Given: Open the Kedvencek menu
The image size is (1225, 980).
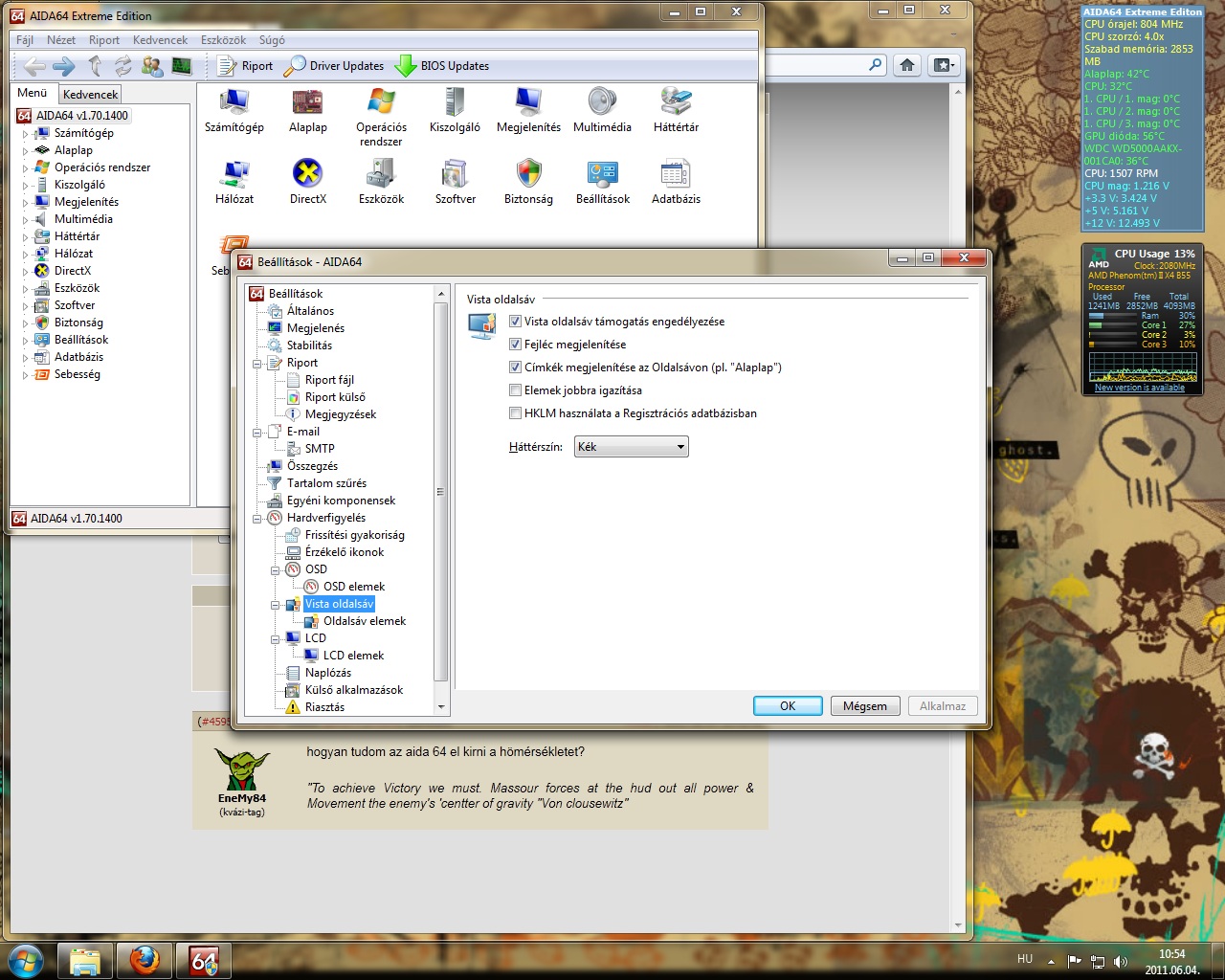Looking at the screenshot, I should [160, 40].
